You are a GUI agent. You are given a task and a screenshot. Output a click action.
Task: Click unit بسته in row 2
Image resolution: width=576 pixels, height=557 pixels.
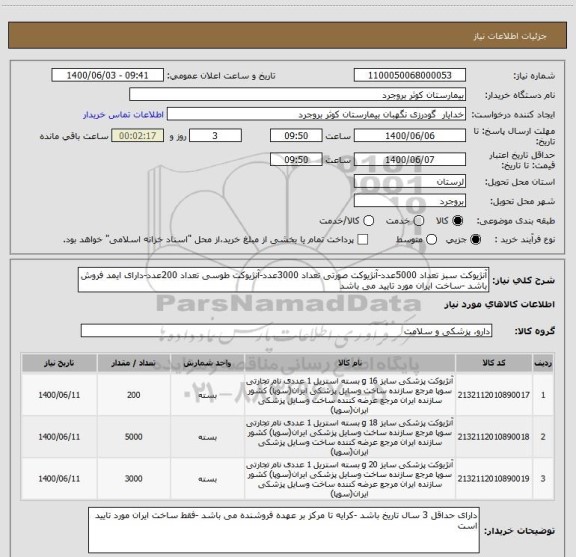[208, 437]
